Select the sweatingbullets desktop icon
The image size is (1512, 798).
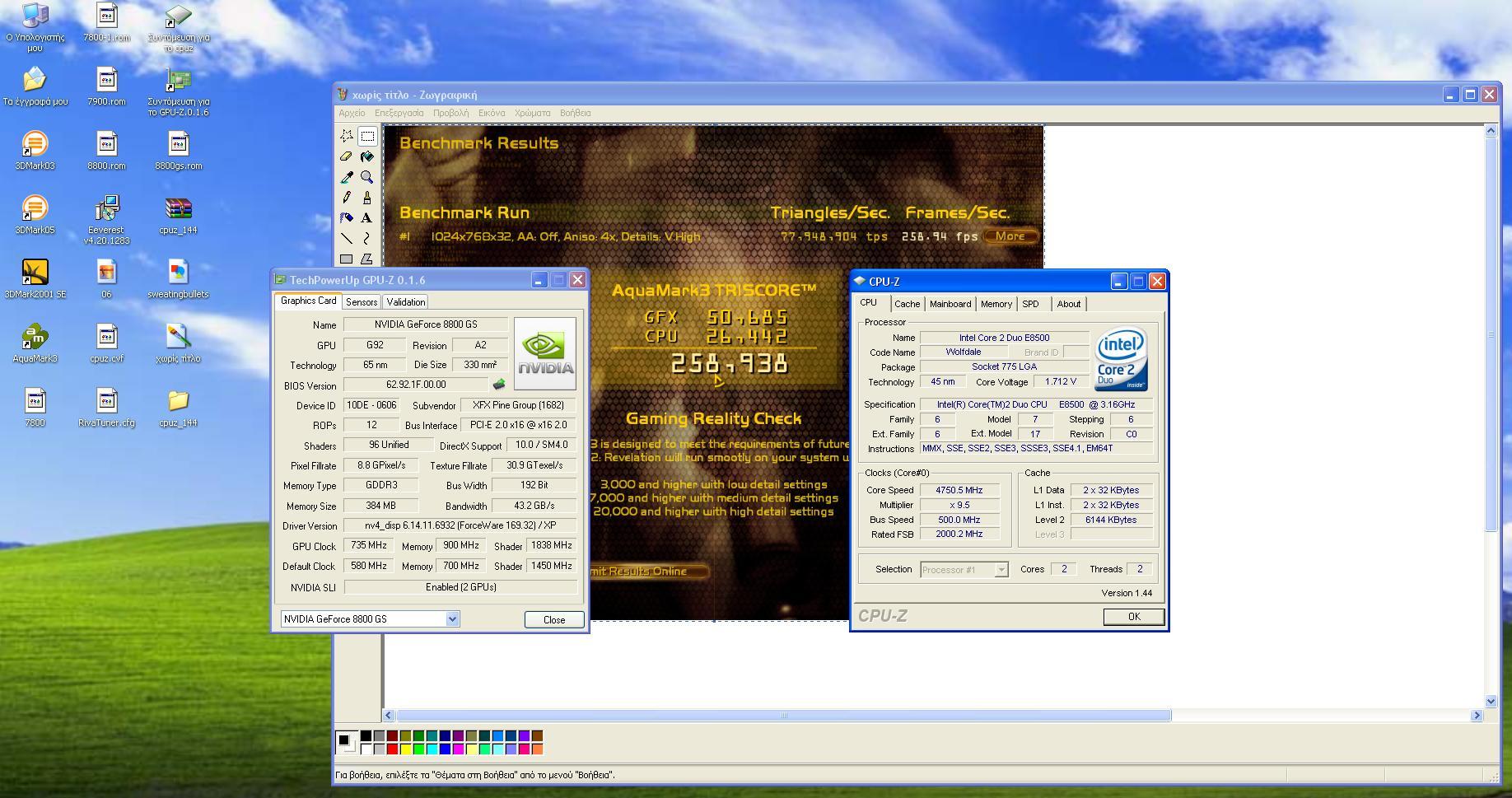coord(178,279)
